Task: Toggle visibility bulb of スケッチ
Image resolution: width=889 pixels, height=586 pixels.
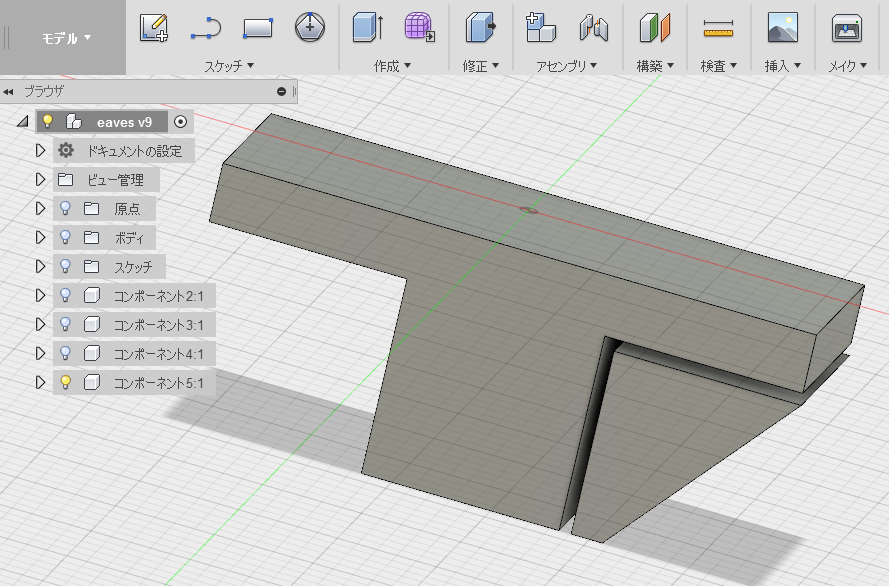Action: 65,266
